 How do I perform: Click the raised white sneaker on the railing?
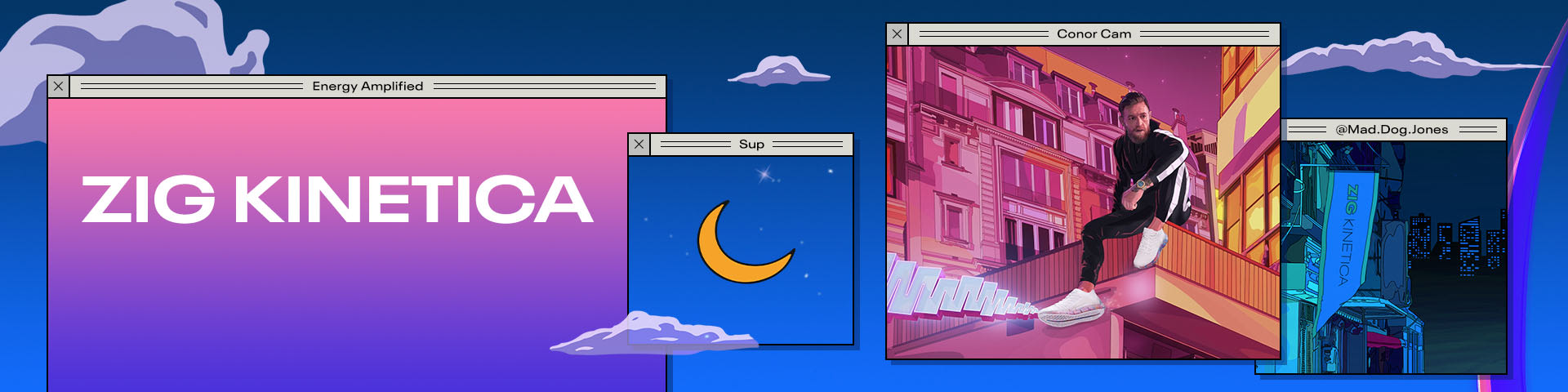point(1151,245)
